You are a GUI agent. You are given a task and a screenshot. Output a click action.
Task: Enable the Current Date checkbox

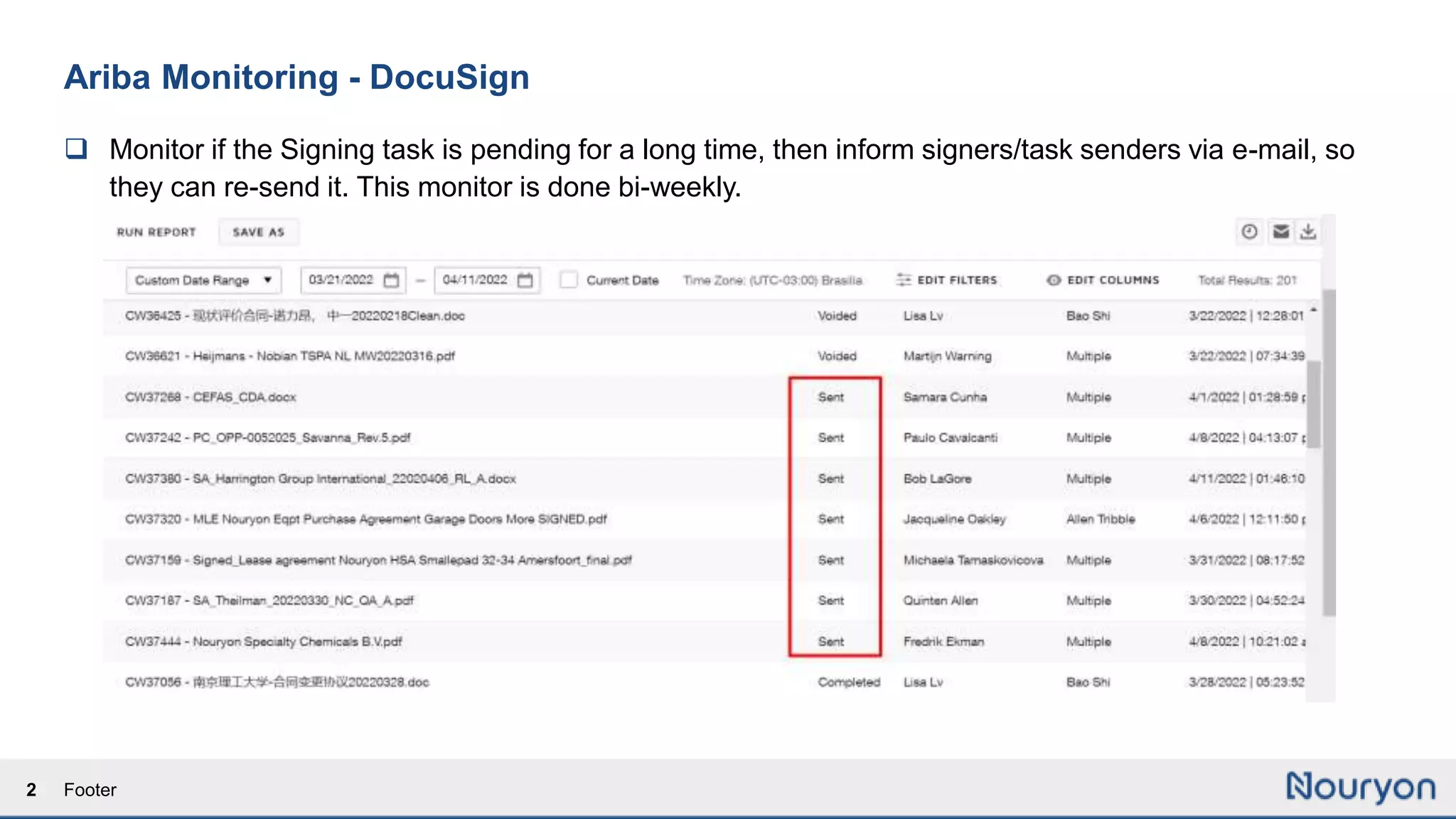pyautogui.click(x=569, y=280)
